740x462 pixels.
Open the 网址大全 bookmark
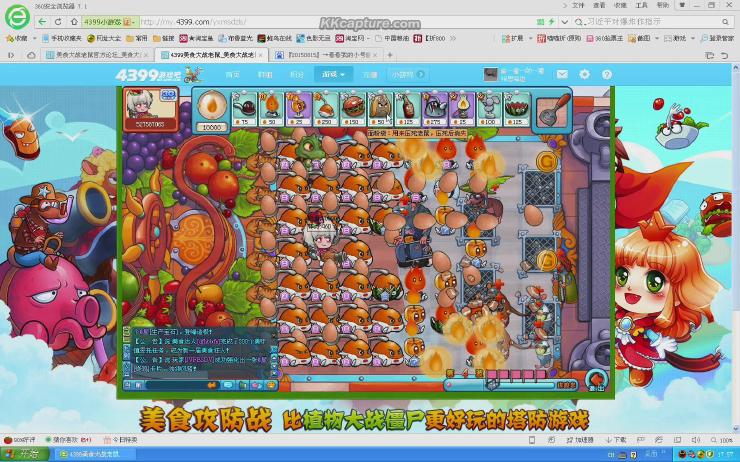coord(102,38)
